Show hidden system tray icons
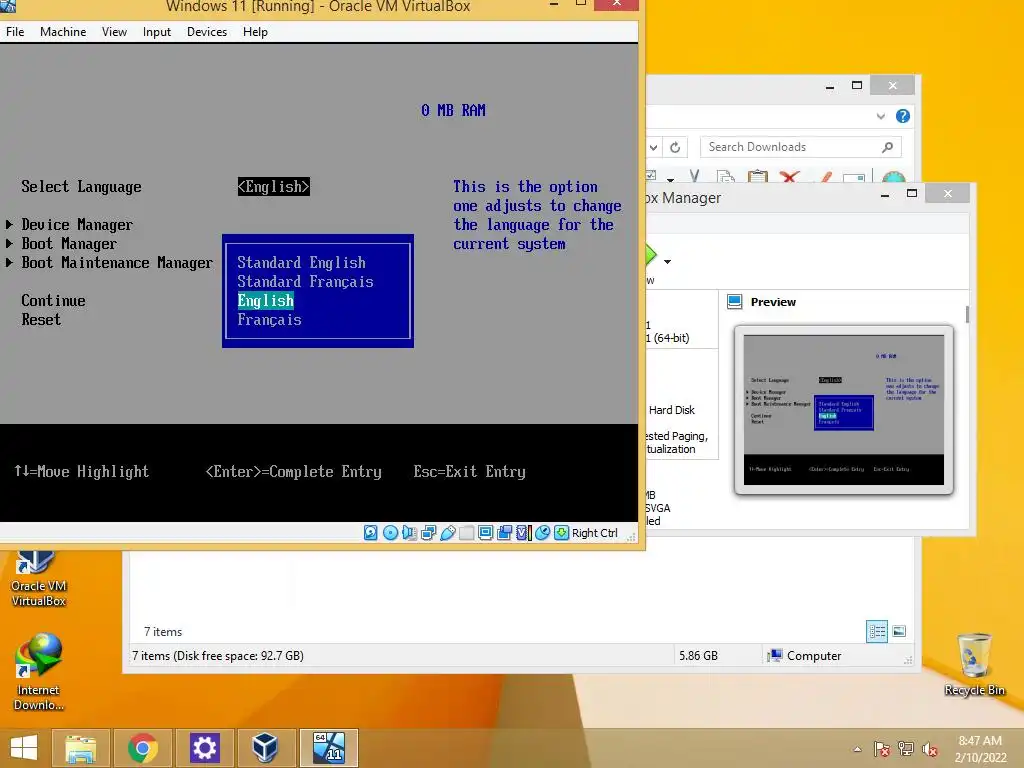Viewport: 1024px width, 768px height. (857, 749)
